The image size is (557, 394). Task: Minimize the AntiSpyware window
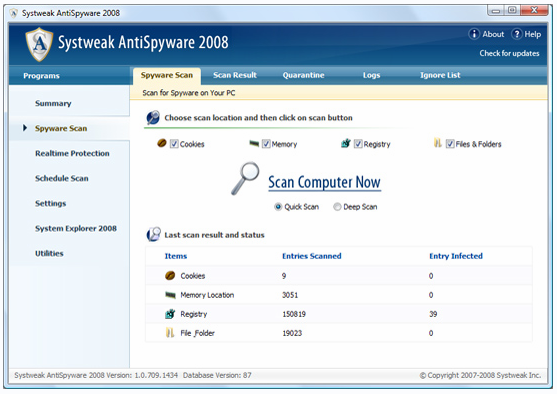click(496, 10)
